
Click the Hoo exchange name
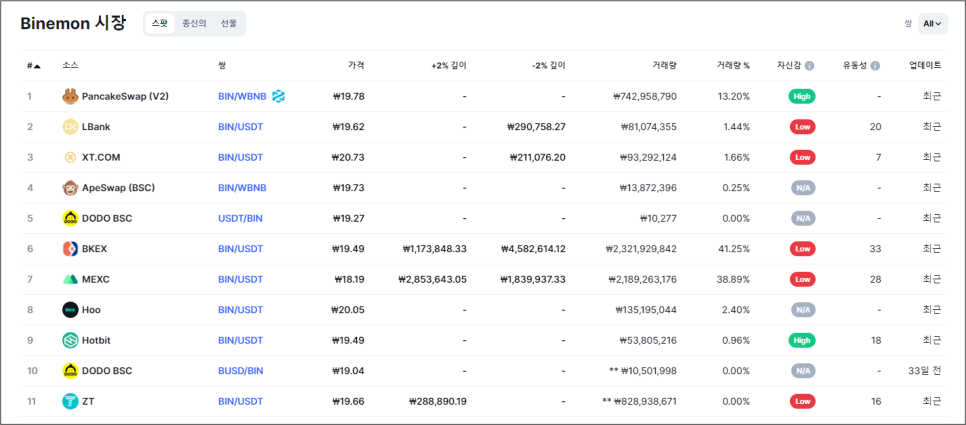(91, 310)
